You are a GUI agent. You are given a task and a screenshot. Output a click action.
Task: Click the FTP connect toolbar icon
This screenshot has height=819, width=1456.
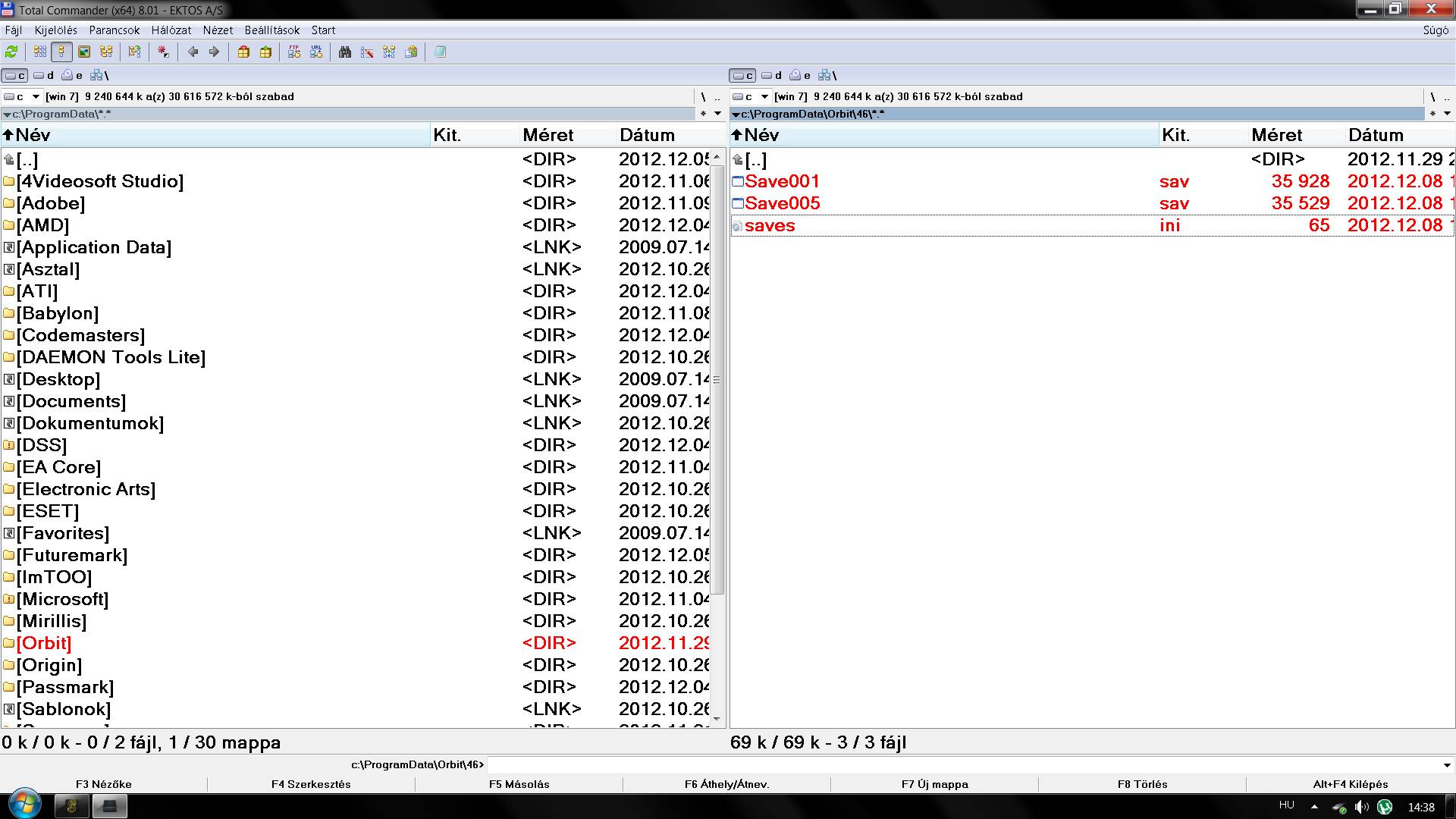294,52
